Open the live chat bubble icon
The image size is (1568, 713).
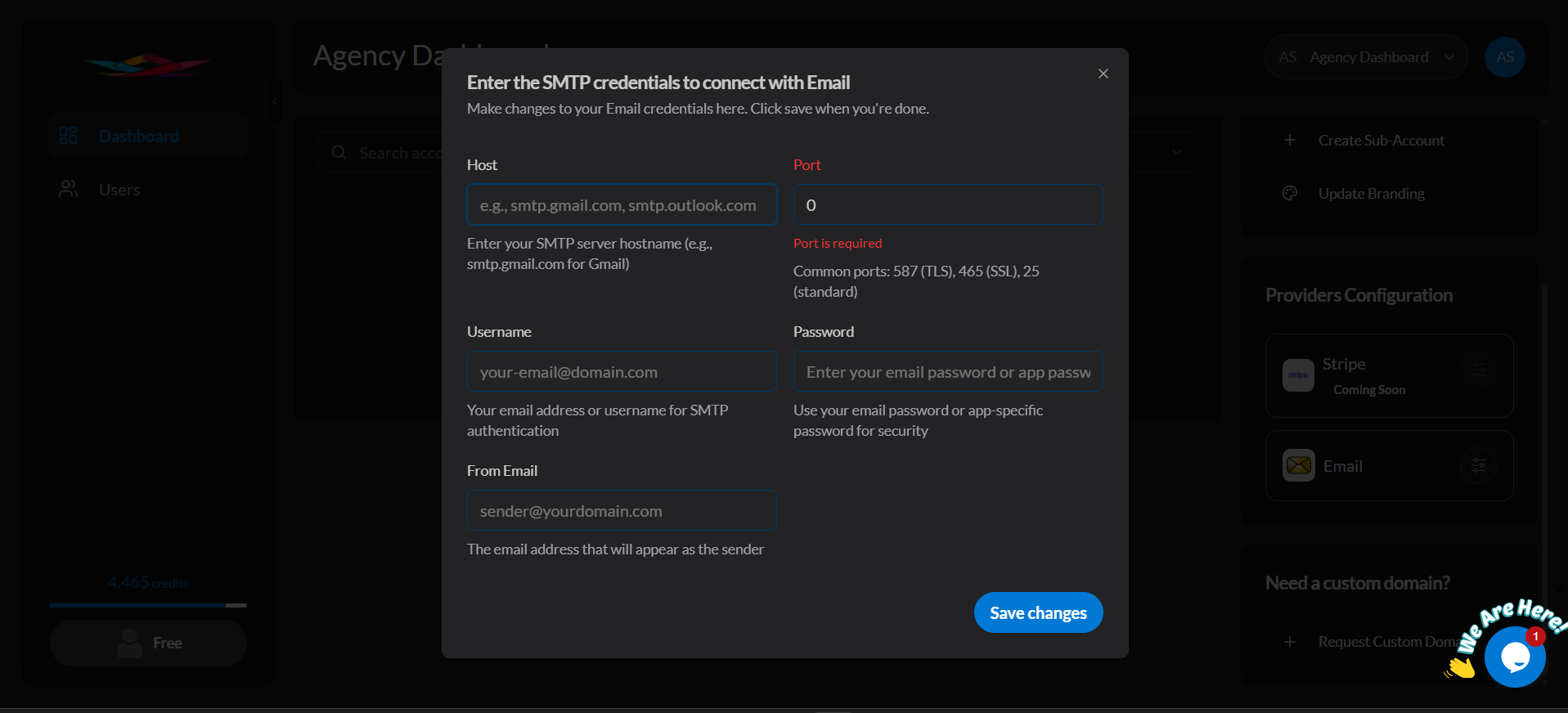pyautogui.click(x=1514, y=657)
